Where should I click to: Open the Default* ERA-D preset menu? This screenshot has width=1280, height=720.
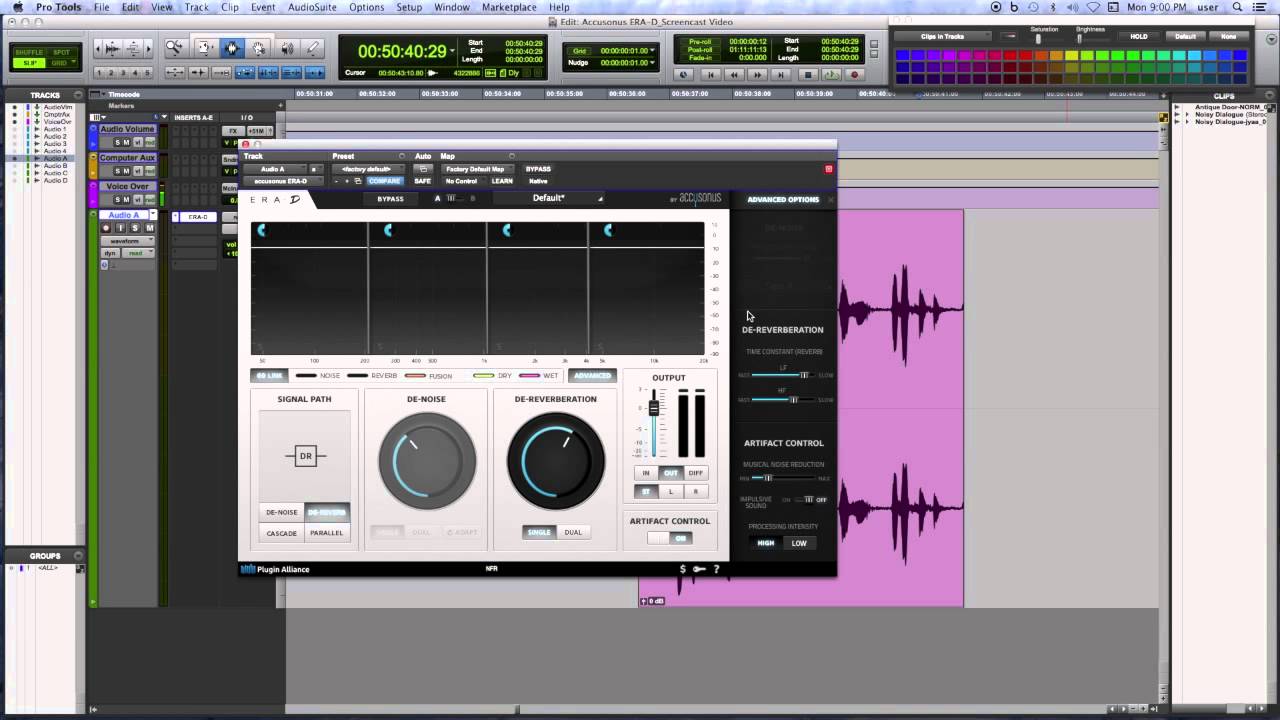pyautogui.click(x=550, y=198)
